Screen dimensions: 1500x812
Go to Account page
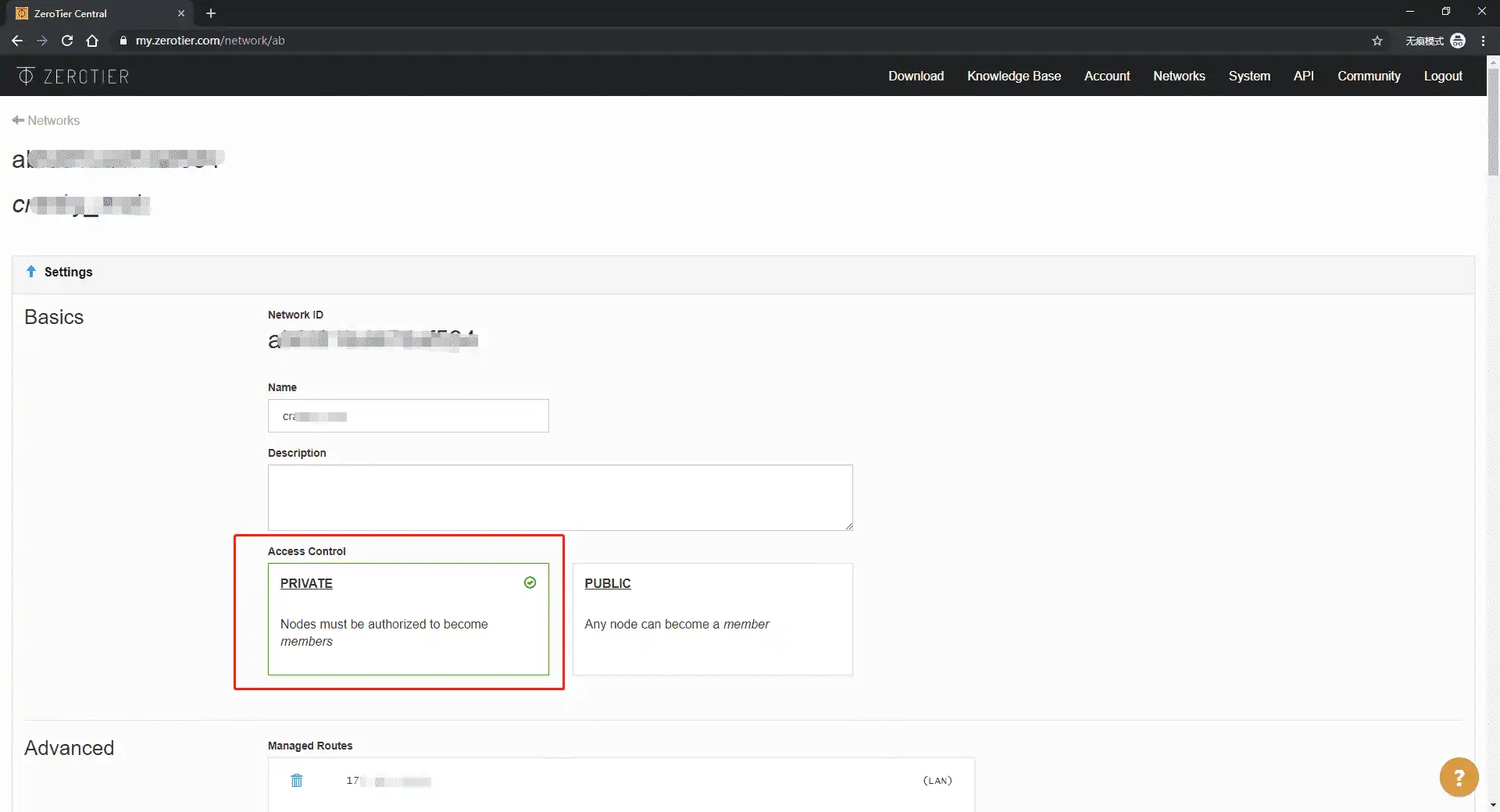click(x=1107, y=76)
